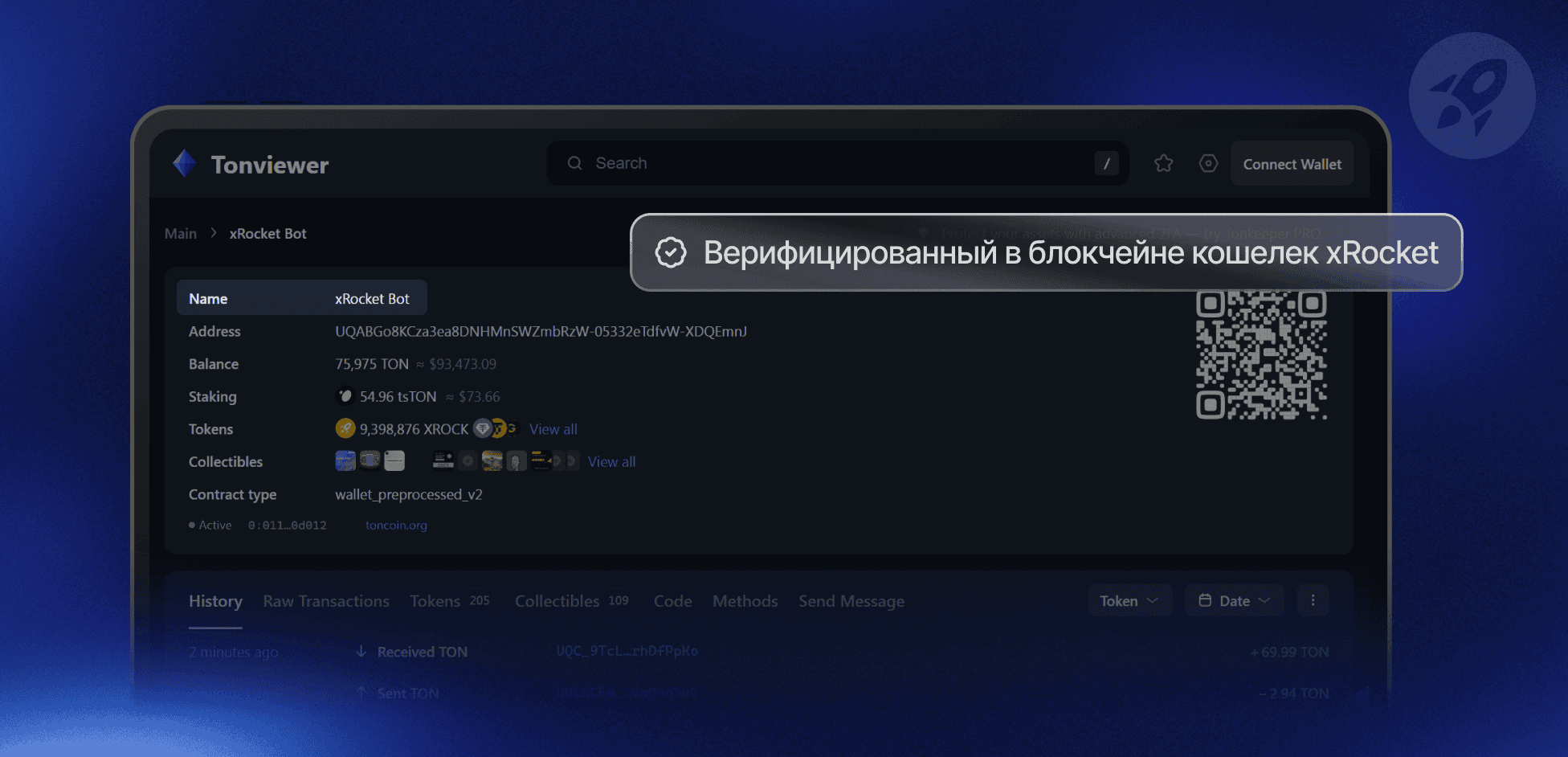Open settings hexagon icon

[1208, 163]
